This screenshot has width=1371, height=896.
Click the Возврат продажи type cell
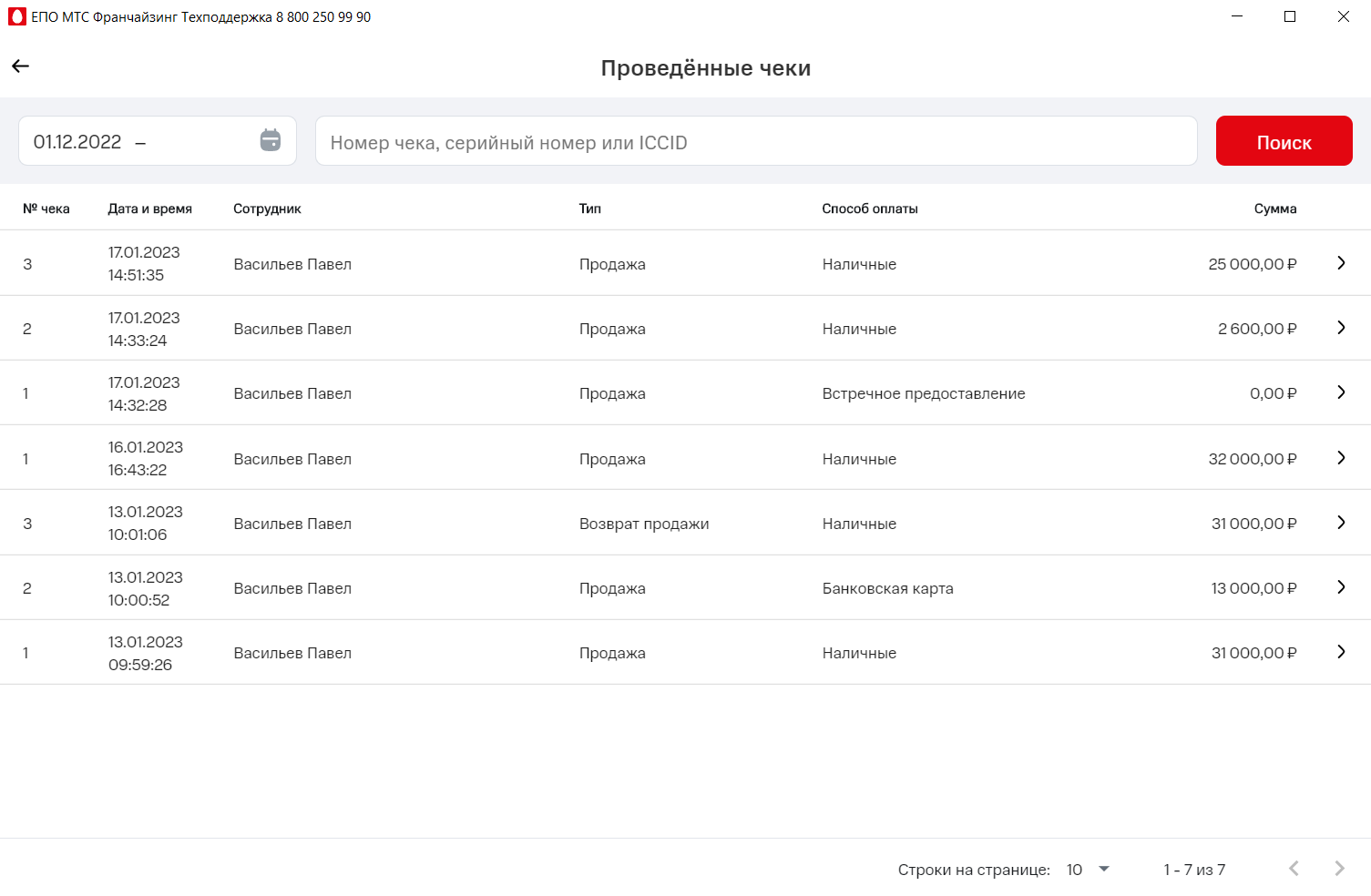[644, 524]
